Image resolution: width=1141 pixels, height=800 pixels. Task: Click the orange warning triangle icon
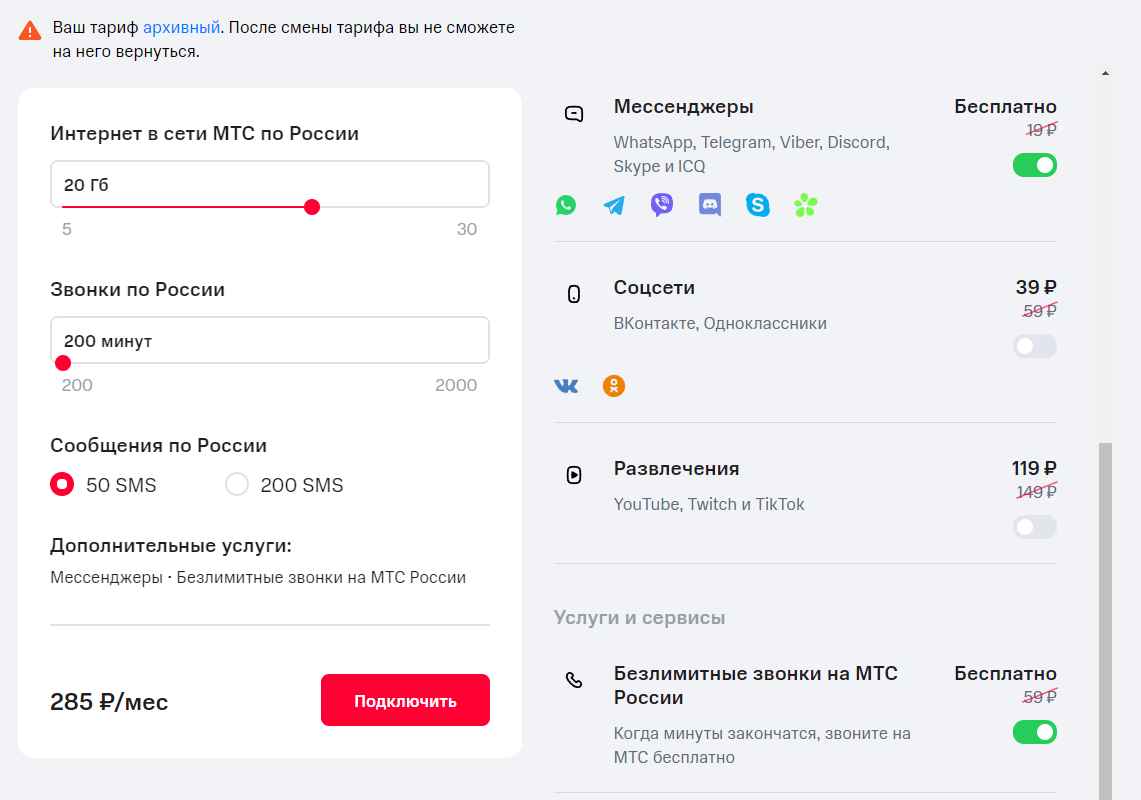(30, 31)
